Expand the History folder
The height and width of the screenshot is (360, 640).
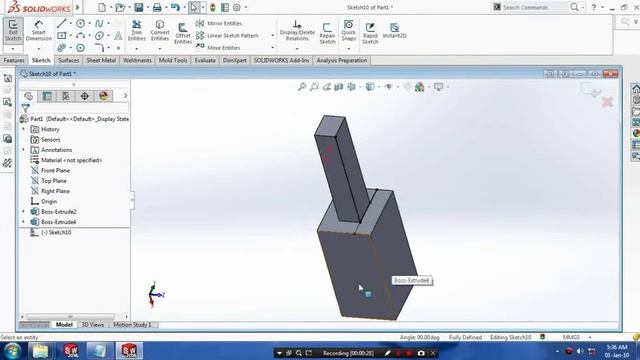pyautogui.click(x=23, y=129)
